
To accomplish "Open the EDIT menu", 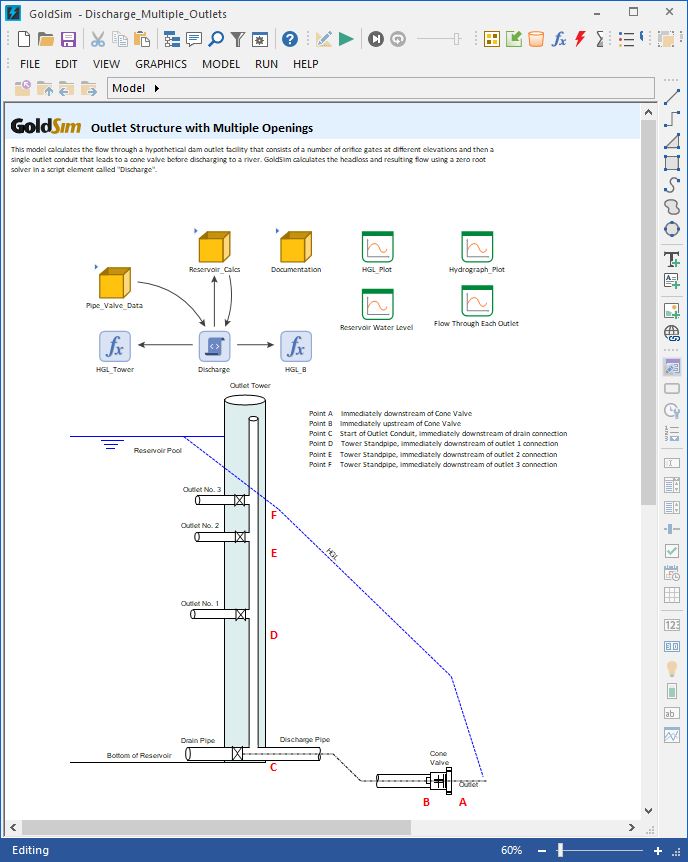I will (66, 64).
